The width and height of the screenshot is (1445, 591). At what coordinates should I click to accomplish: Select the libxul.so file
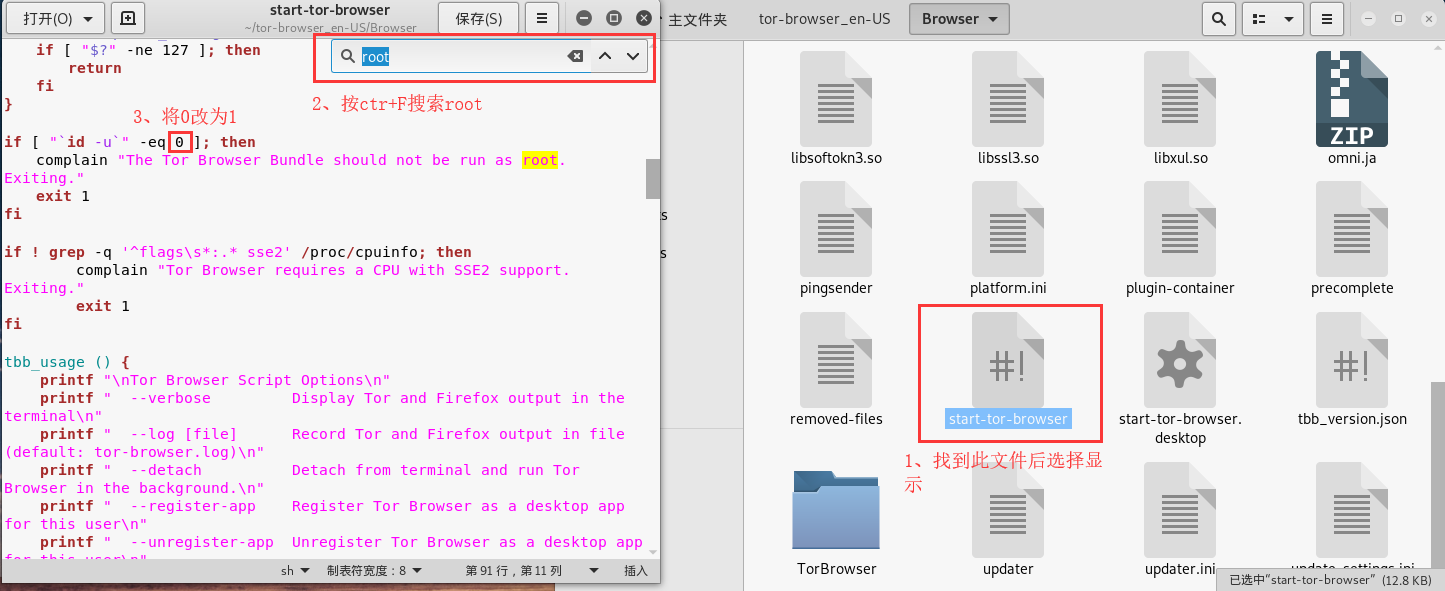1180,99
